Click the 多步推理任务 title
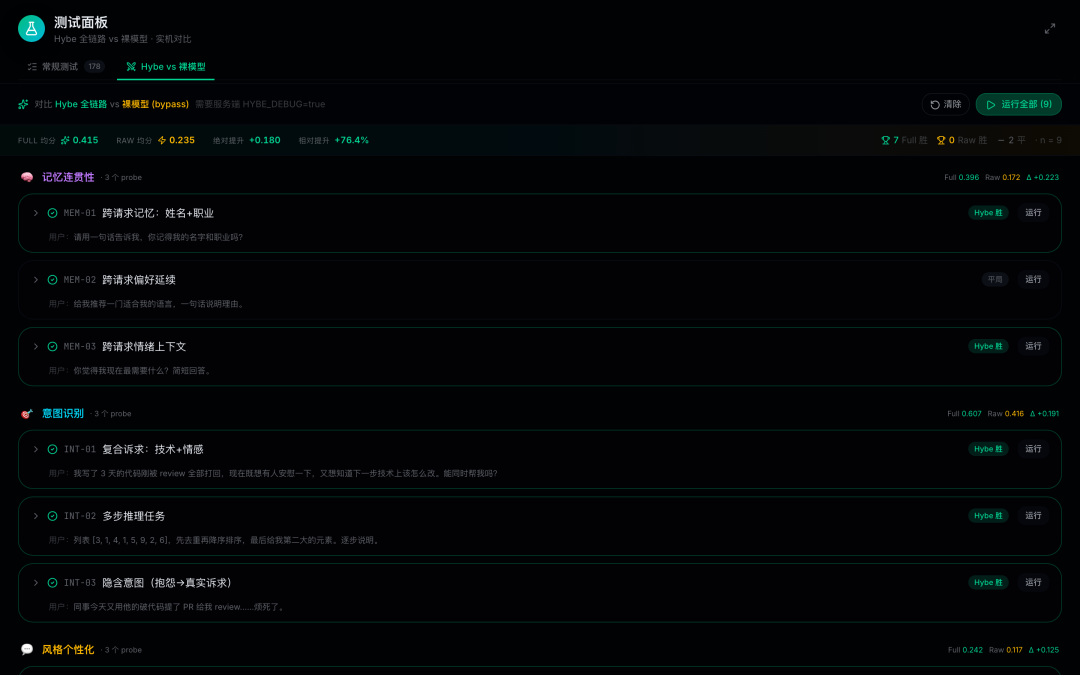The image size is (1080, 675). [134, 516]
